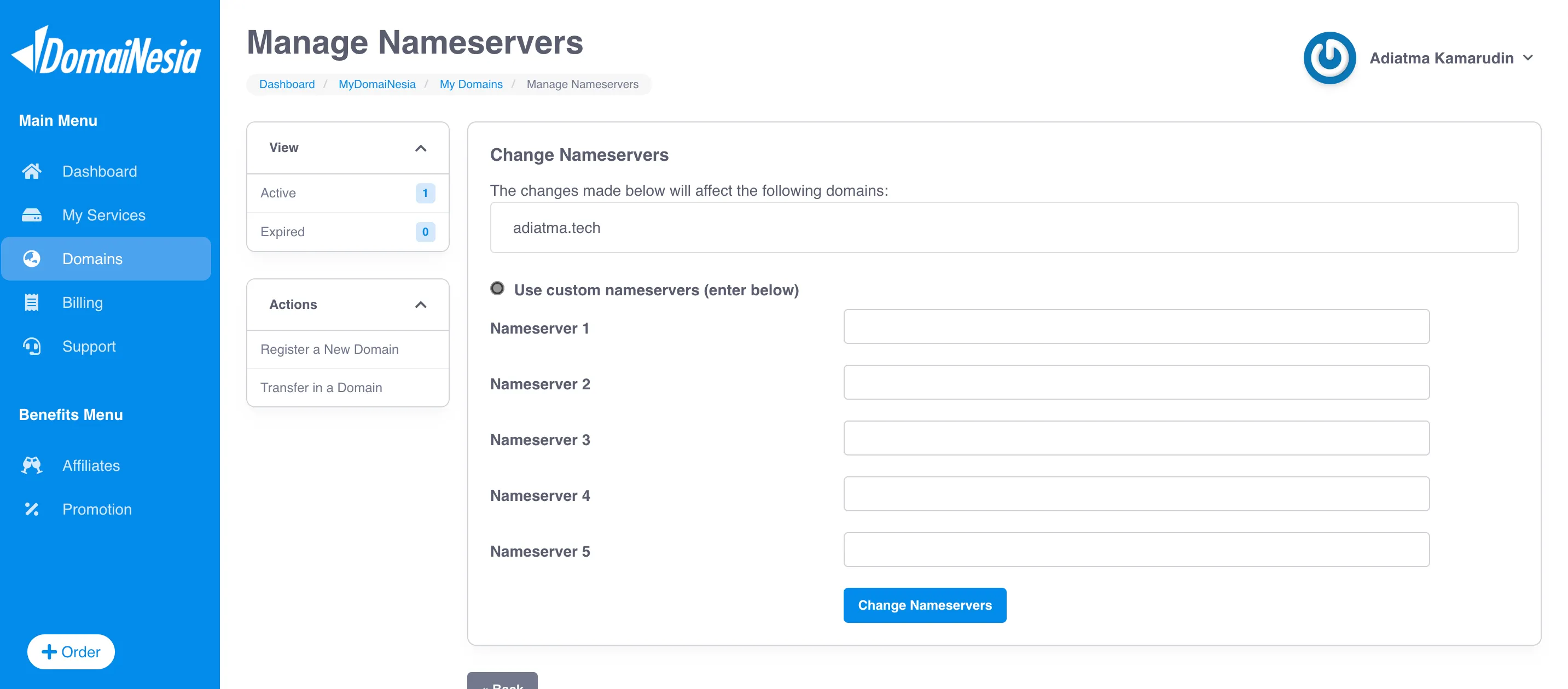Show Expired domains in View panel
This screenshot has width=1568, height=689.
point(347,232)
